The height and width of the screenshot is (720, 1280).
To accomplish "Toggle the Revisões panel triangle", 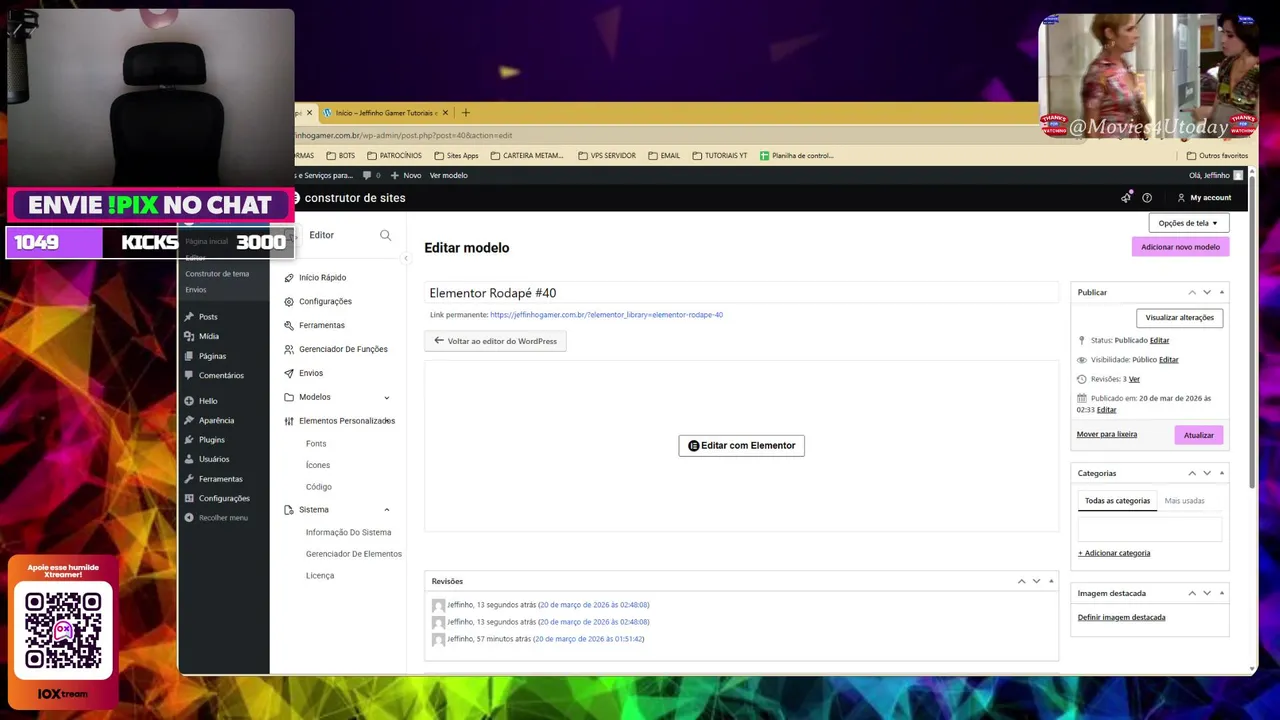I will pos(1051,581).
